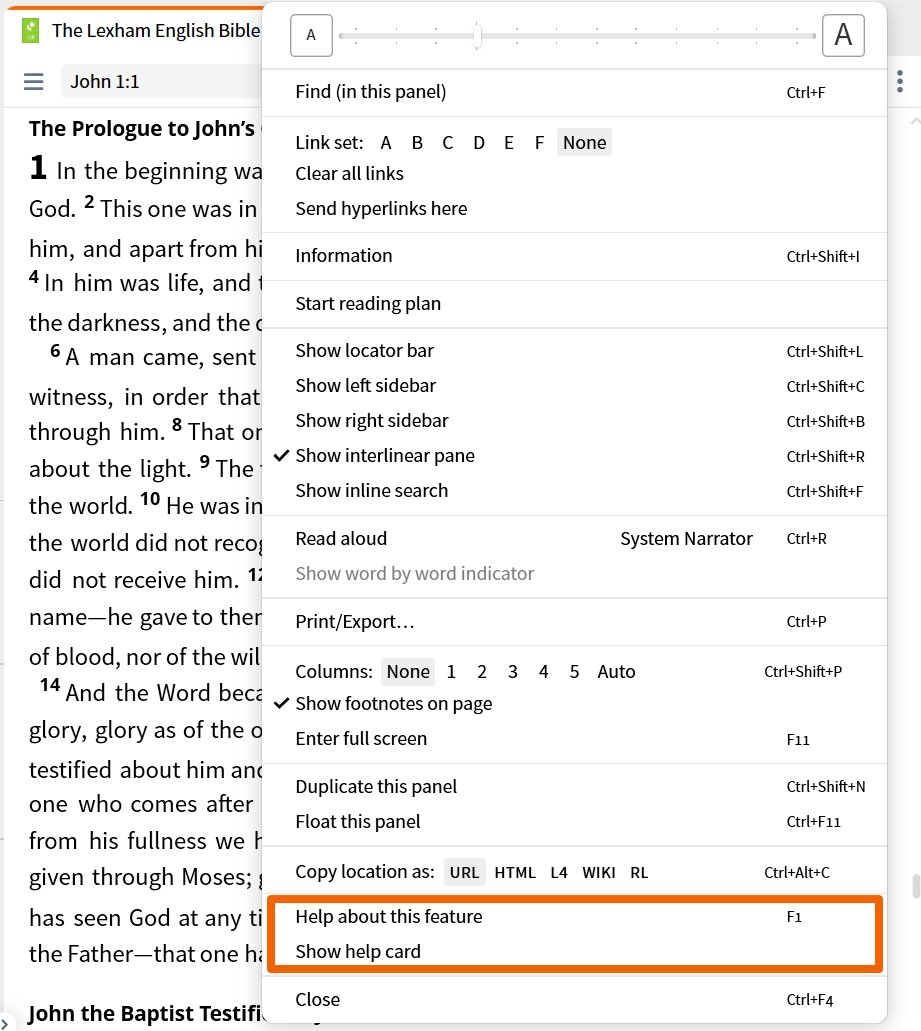Set copy location format to RL
Screen dimensions: 921x1031
pos(639,873)
